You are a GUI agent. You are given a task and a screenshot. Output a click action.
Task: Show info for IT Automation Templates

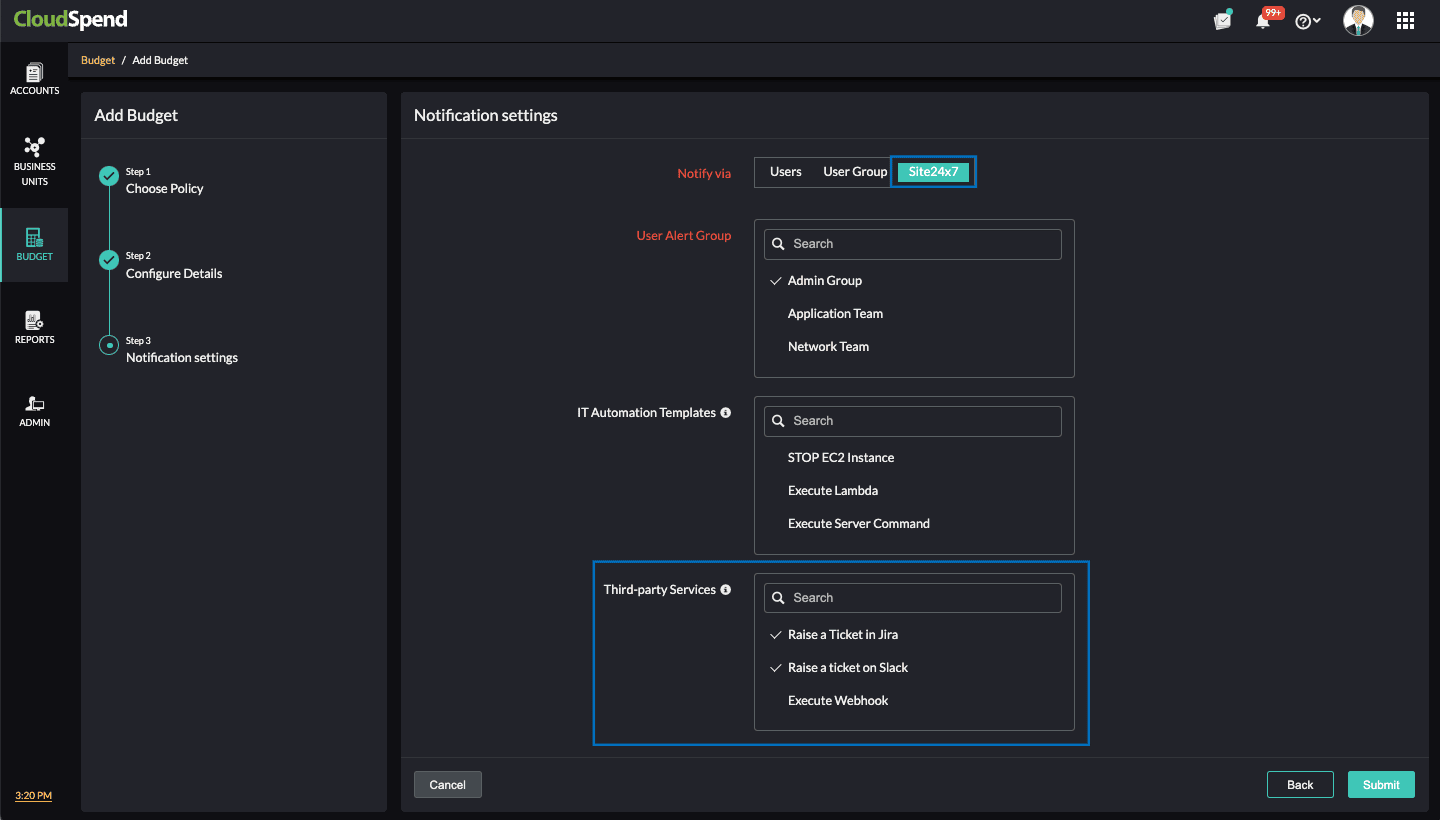click(x=726, y=412)
